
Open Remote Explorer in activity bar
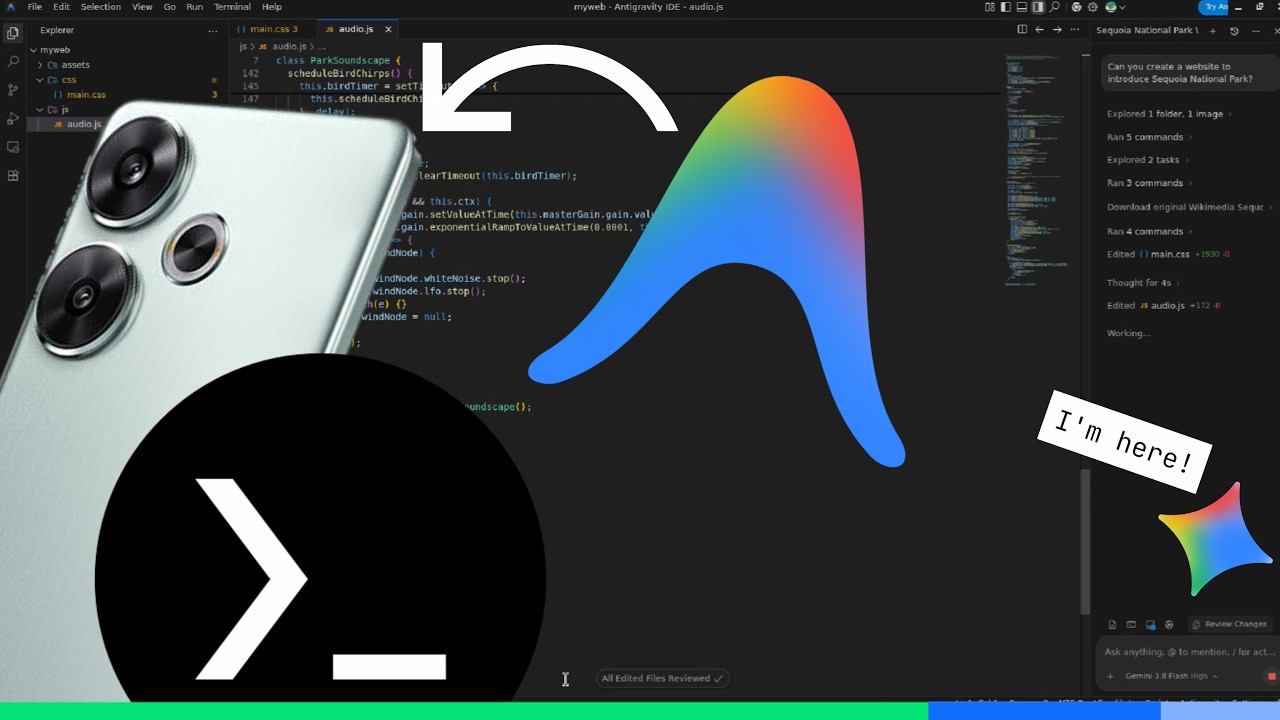point(13,147)
